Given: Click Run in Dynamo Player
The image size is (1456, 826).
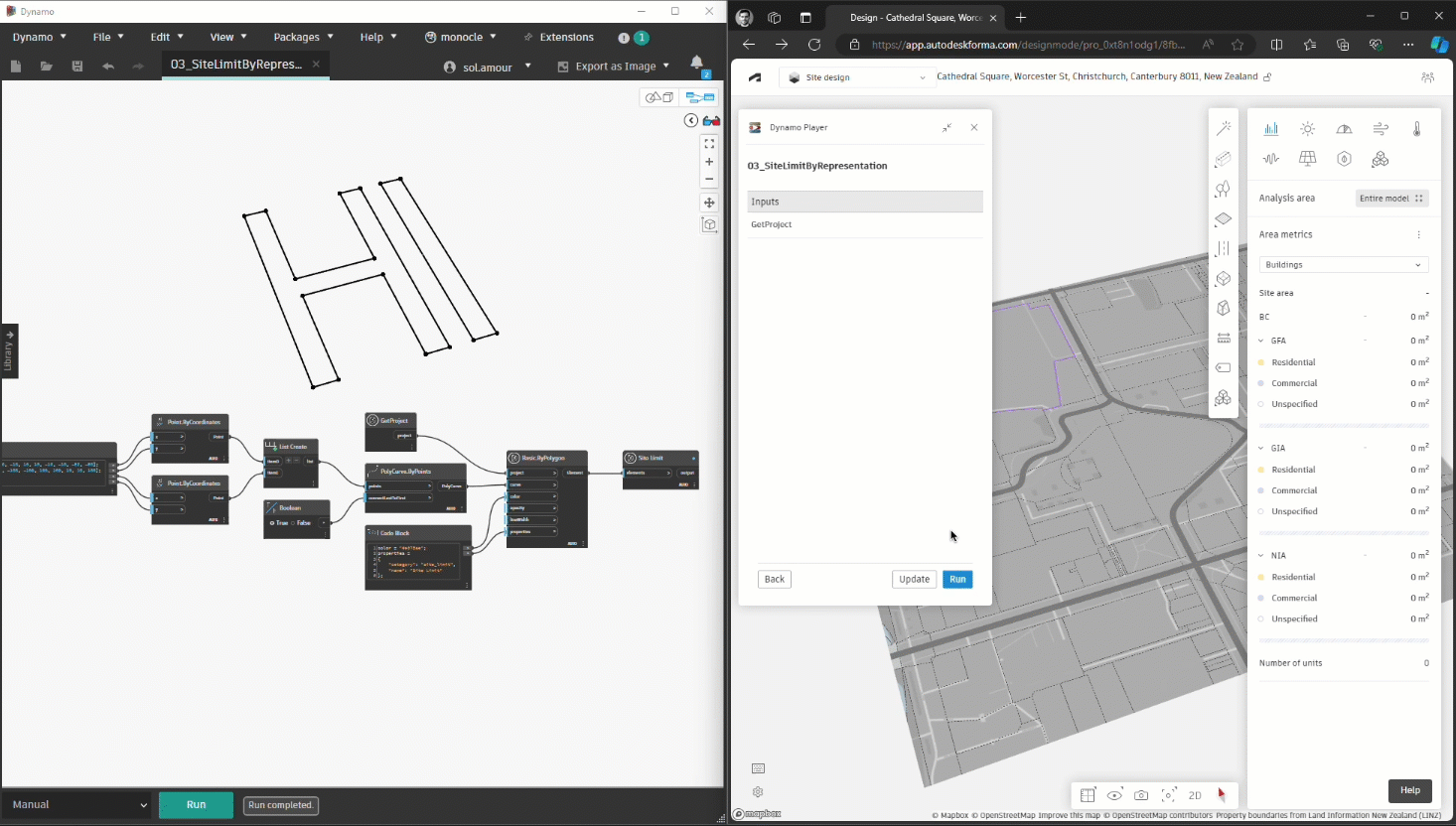Looking at the screenshot, I should [x=956, y=580].
